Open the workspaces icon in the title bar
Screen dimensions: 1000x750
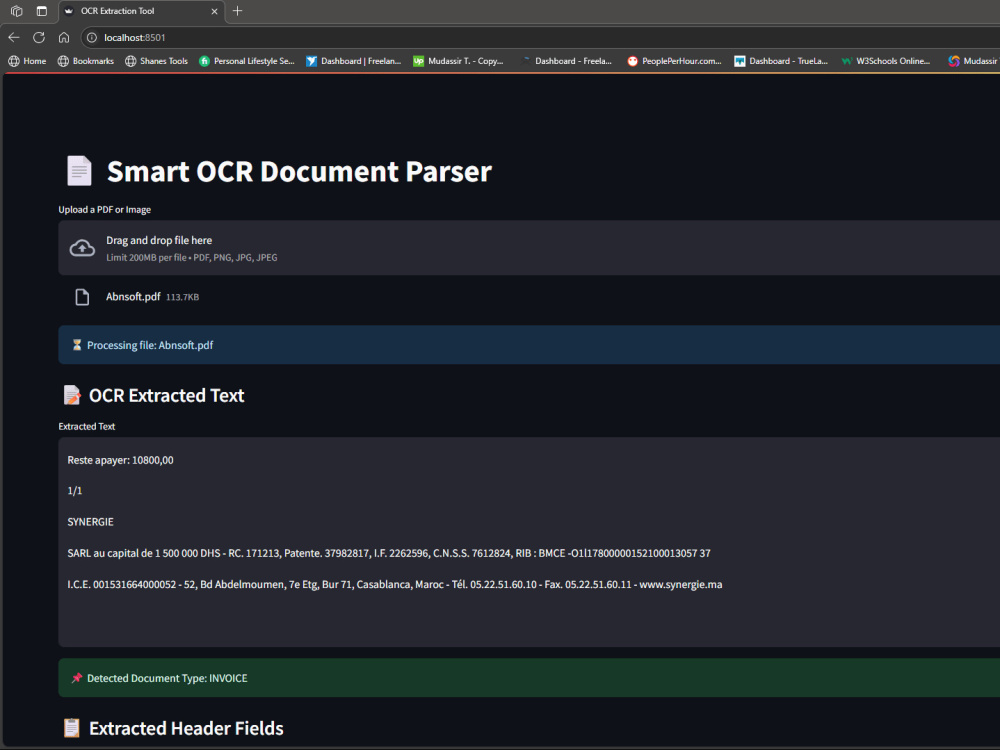[17, 11]
